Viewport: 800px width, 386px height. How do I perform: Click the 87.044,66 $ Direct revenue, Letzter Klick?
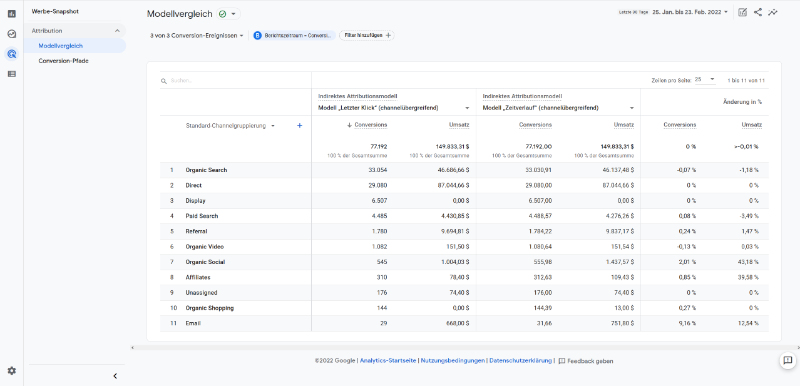tap(453, 186)
